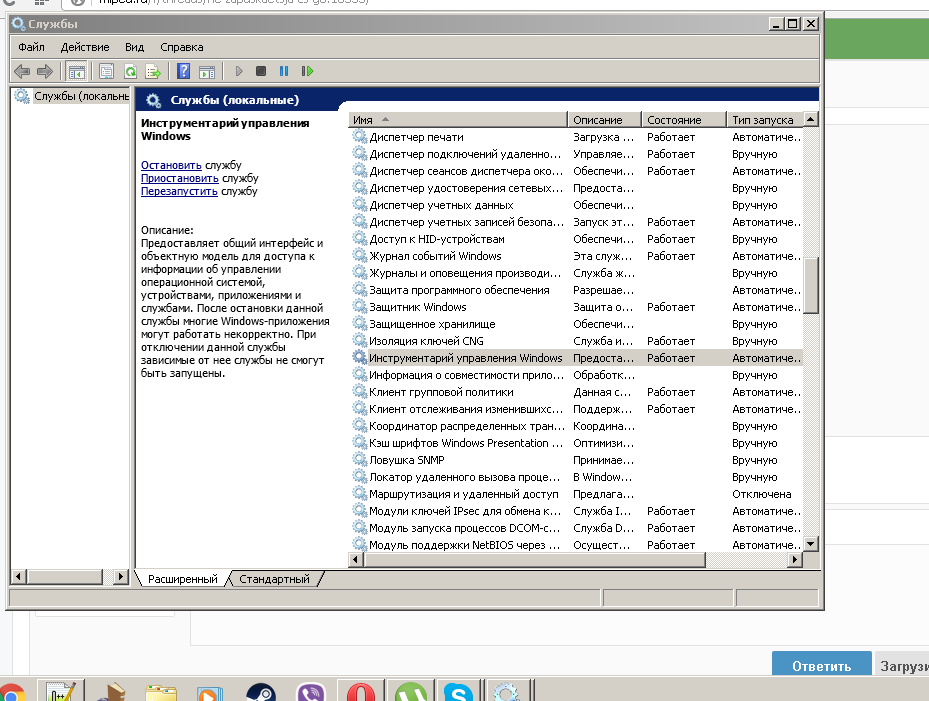Click the vertical scrollbar thumb in services list
Viewport: 929px width, 701px height.
coord(811,286)
